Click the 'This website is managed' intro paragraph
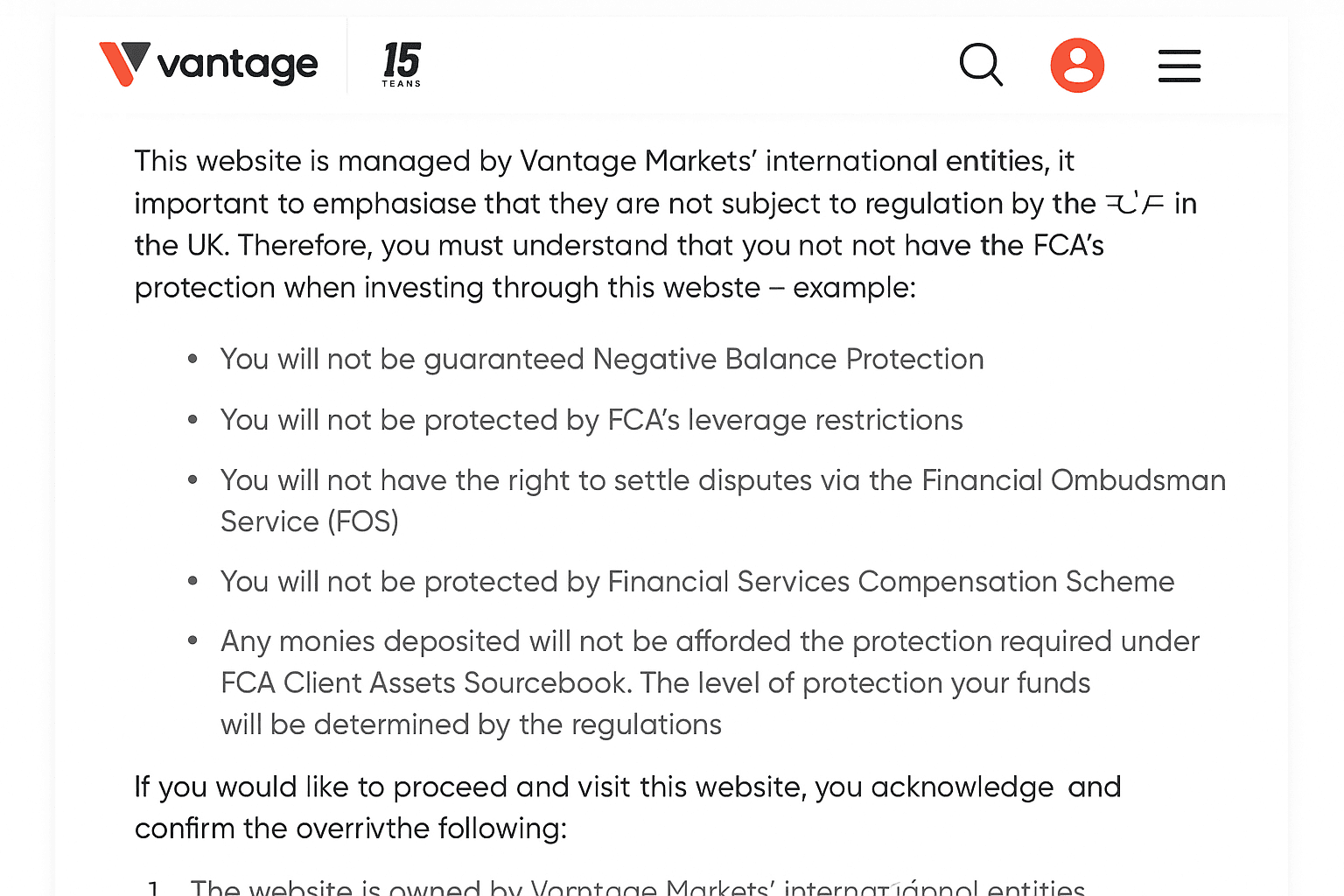 click(x=665, y=224)
